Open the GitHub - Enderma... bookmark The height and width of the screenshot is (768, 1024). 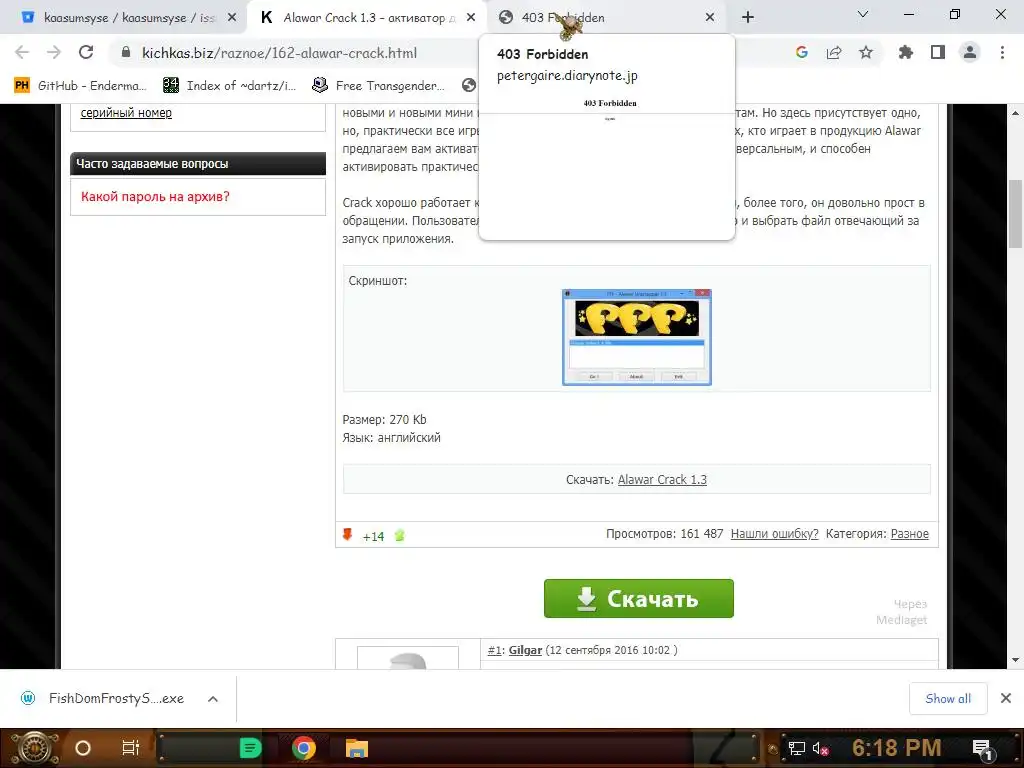pos(81,85)
